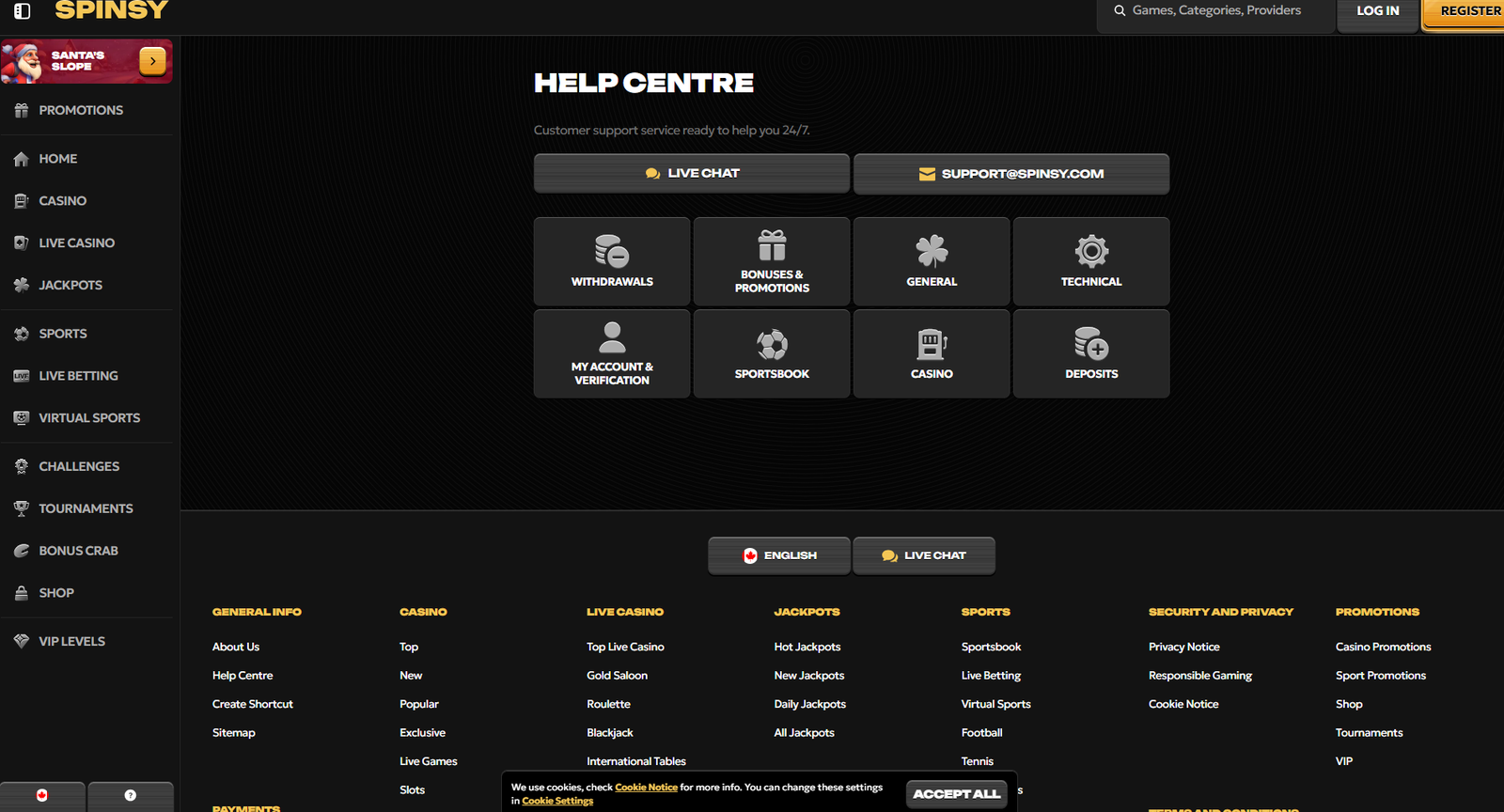1504x812 pixels.
Task: Open the Deposits help category
Action: coord(1091,353)
